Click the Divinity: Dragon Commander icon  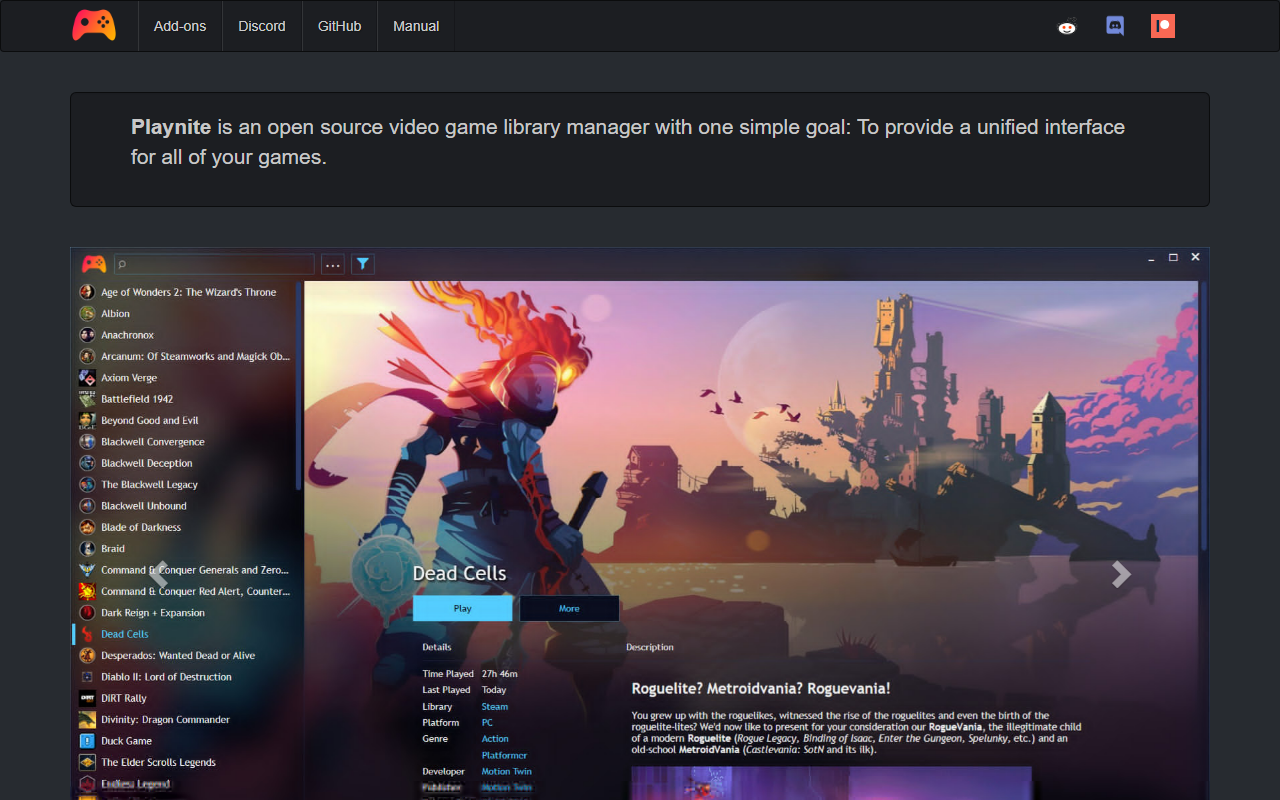88,719
